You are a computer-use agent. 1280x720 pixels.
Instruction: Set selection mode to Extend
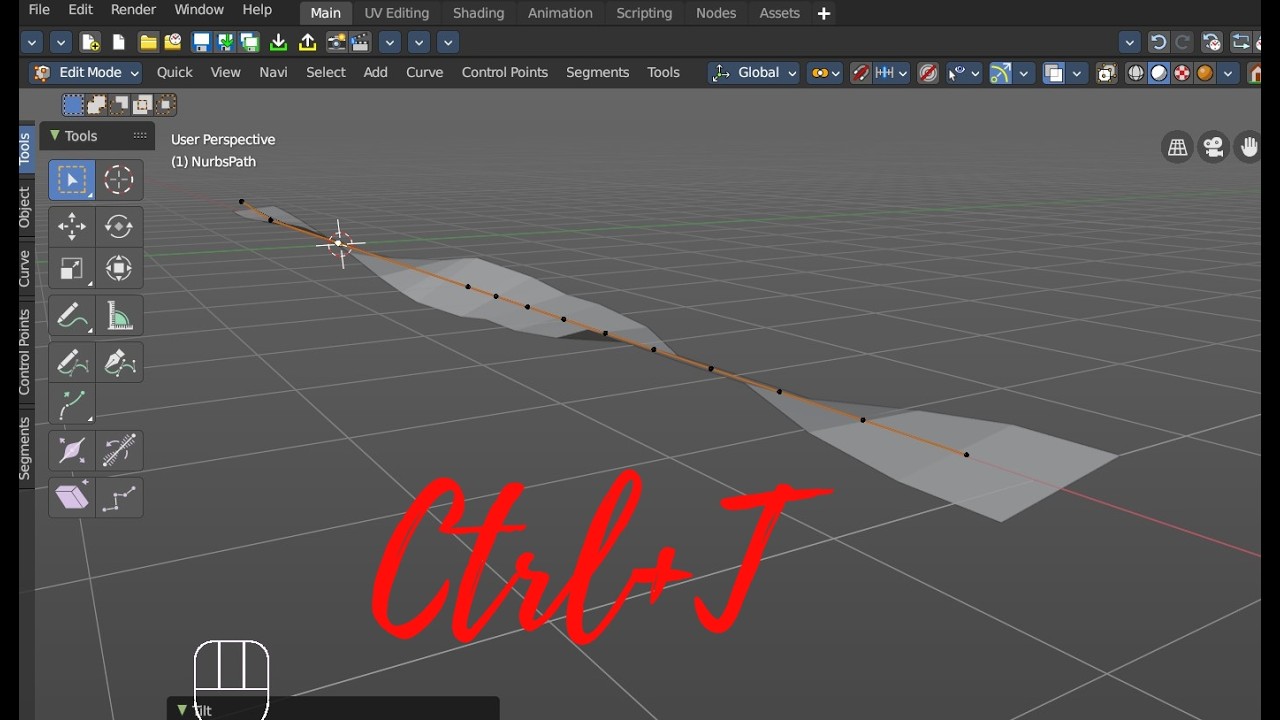[97, 105]
